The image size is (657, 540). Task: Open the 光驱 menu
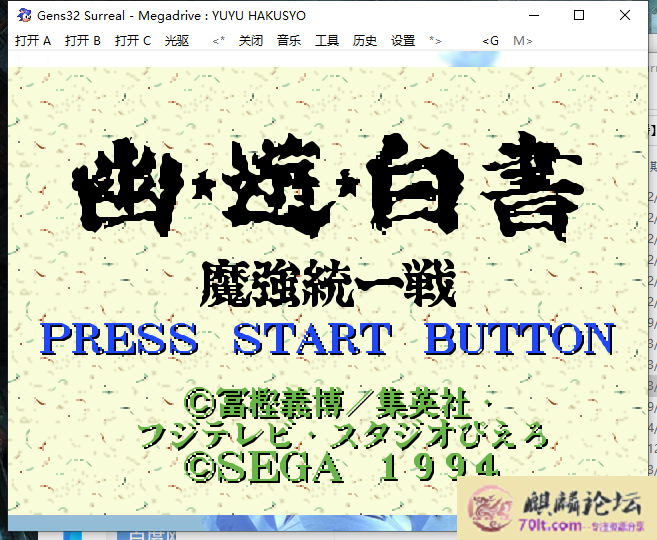[177, 41]
